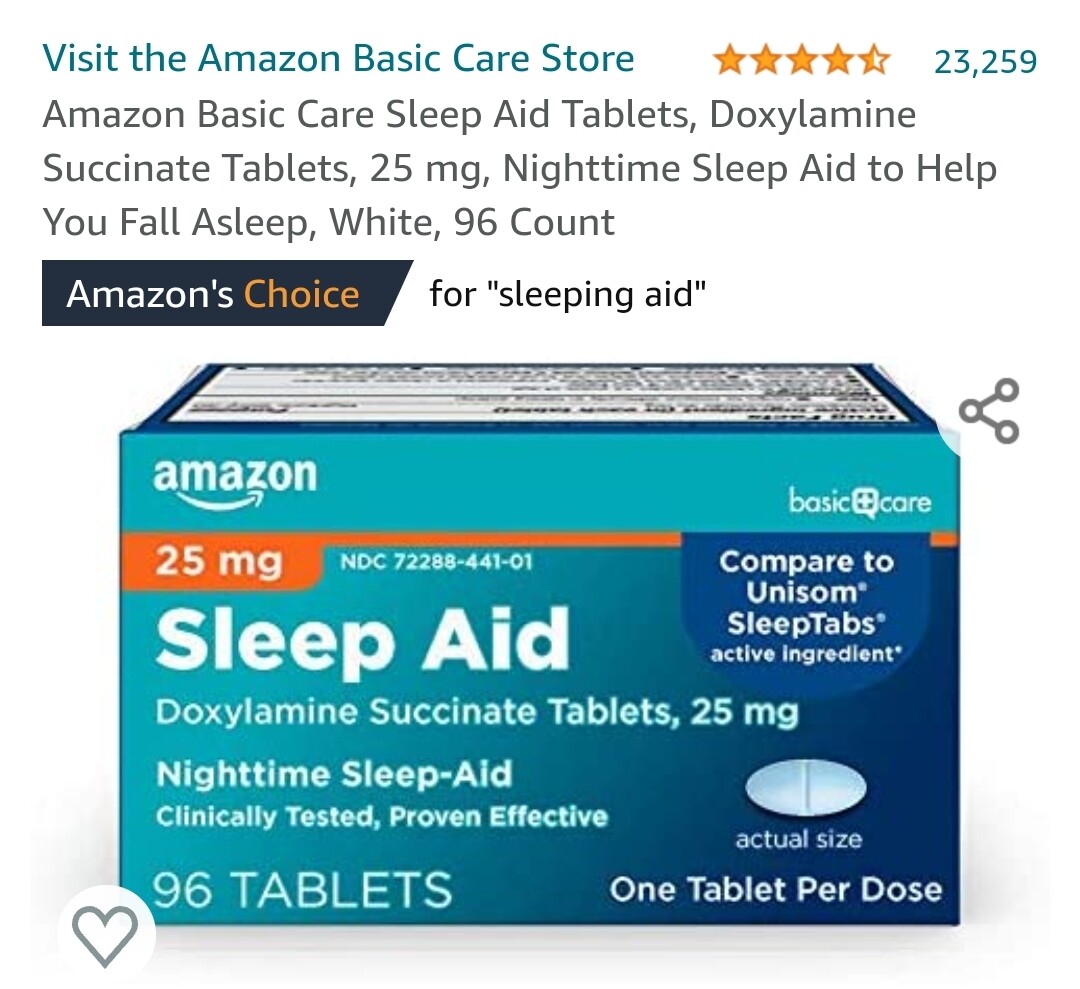The height and width of the screenshot is (989, 1080).
Task: Click the 96 TABLETS text on the box
Action: coord(302,890)
